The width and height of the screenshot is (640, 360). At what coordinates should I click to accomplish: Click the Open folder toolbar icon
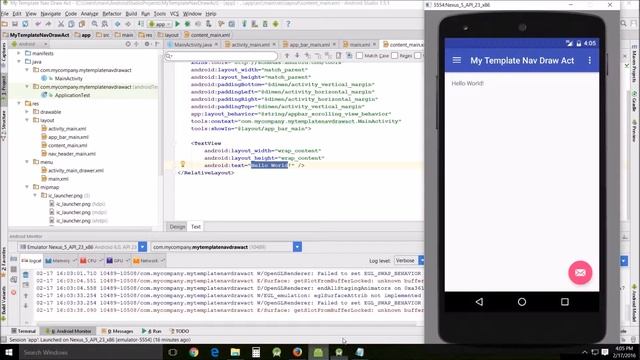(x=5, y=24)
